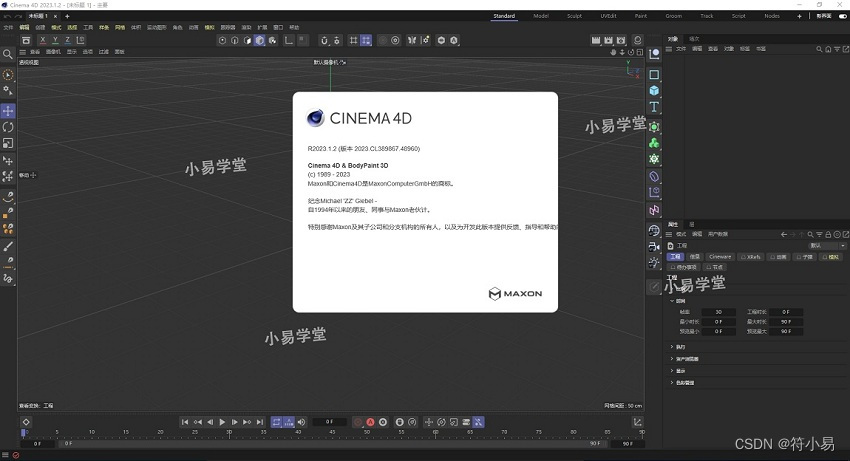
Task: Click the green Cloner generator icon
Action: pos(654,143)
